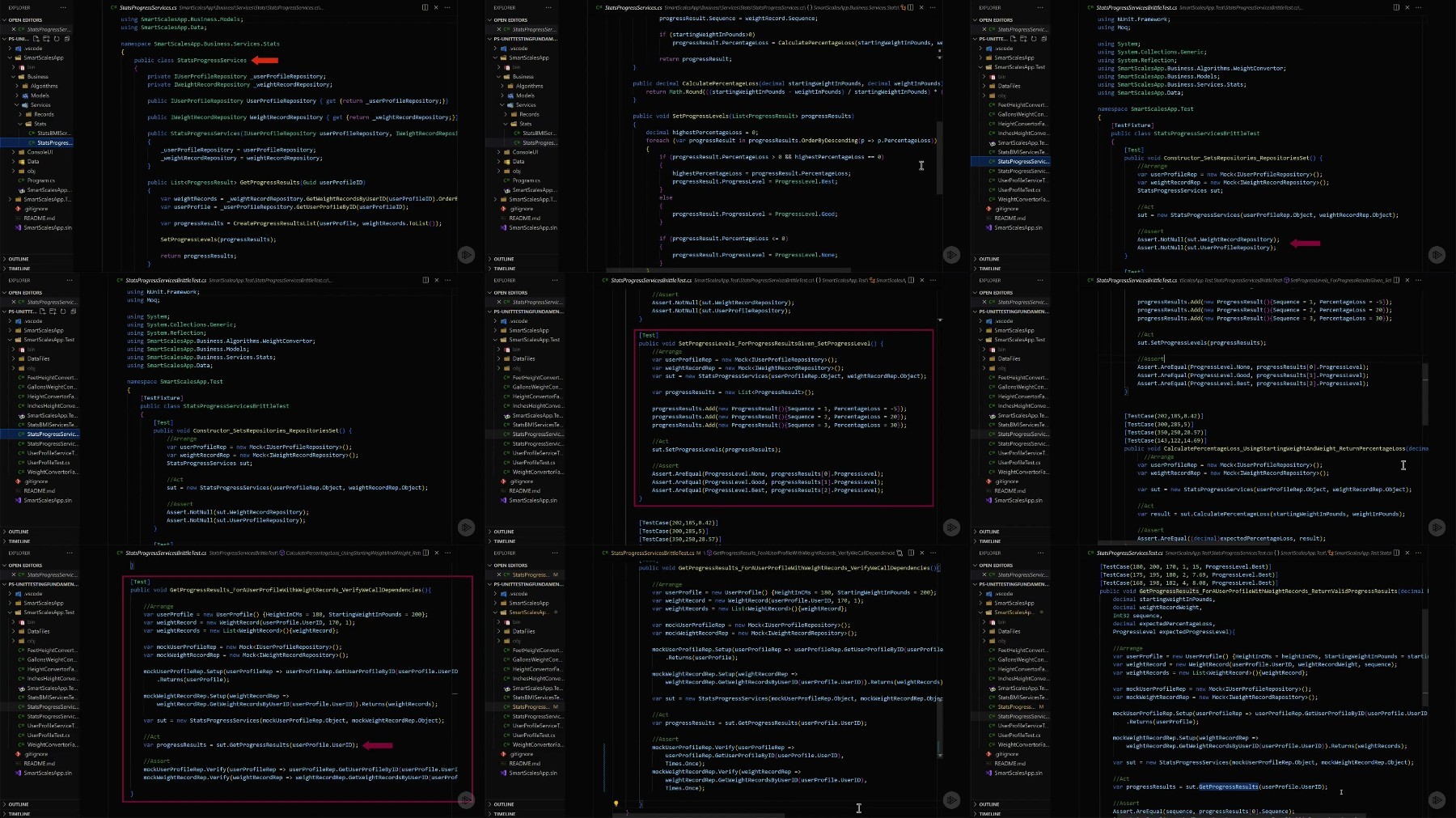The height and width of the screenshot is (818, 1456).
Task: Click New Folder icon in middle-left panel explorer
Action: [x=52, y=312]
